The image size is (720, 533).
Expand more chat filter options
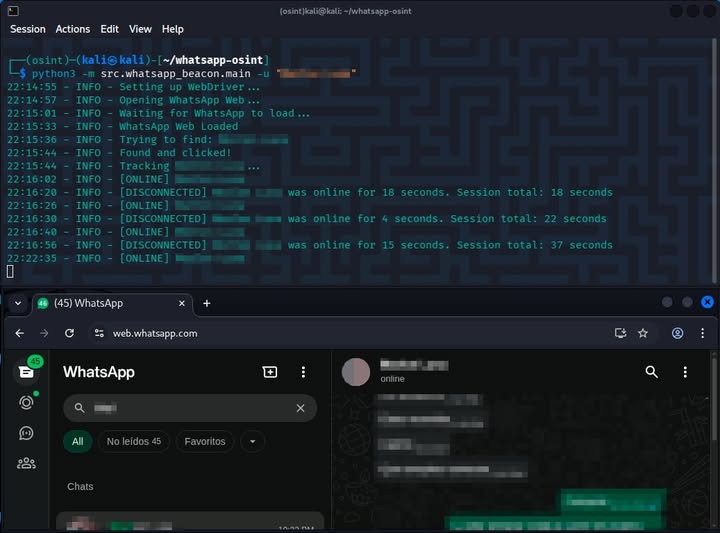(253, 441)
